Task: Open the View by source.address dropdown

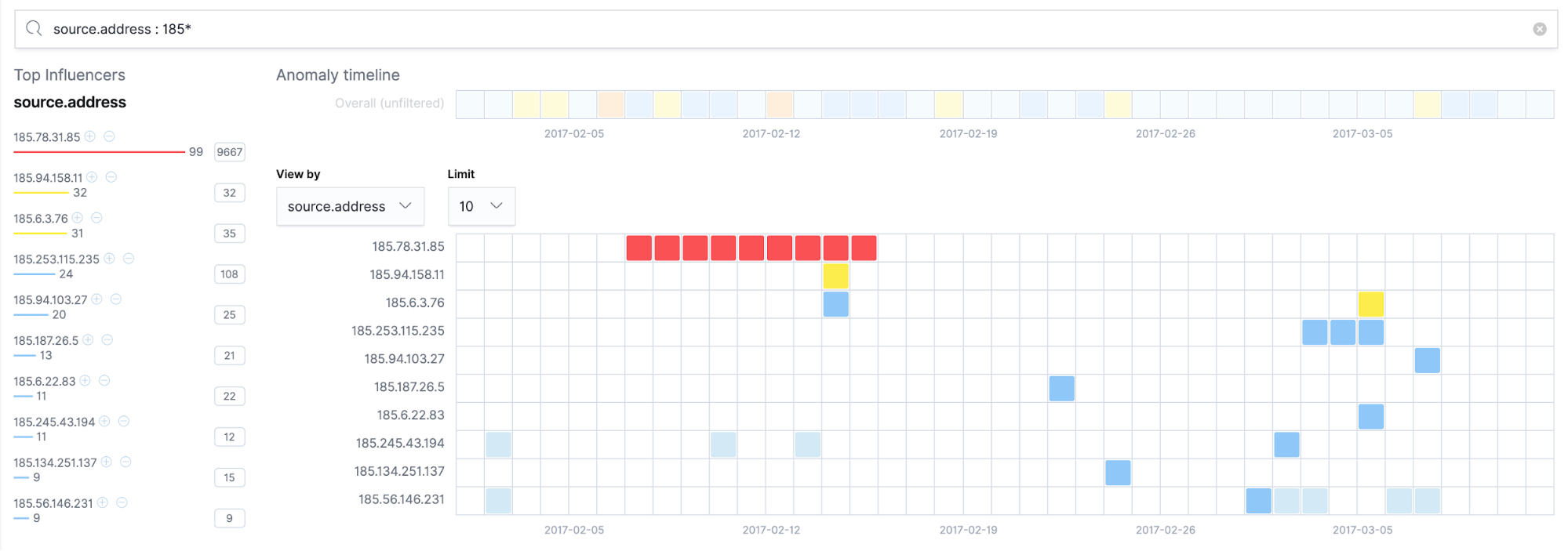Action: [350, 206]
